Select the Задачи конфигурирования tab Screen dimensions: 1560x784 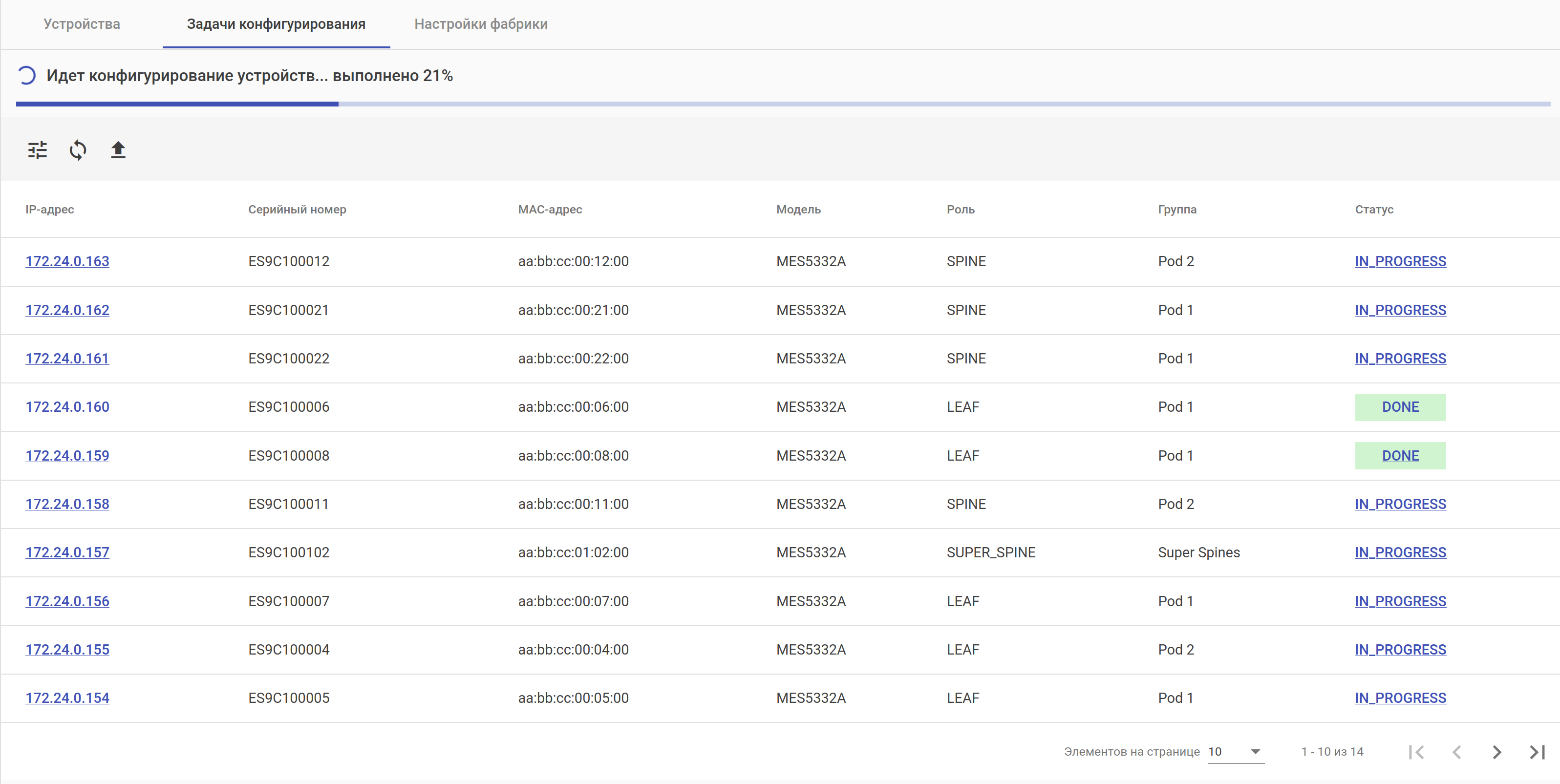click(276, 24)
